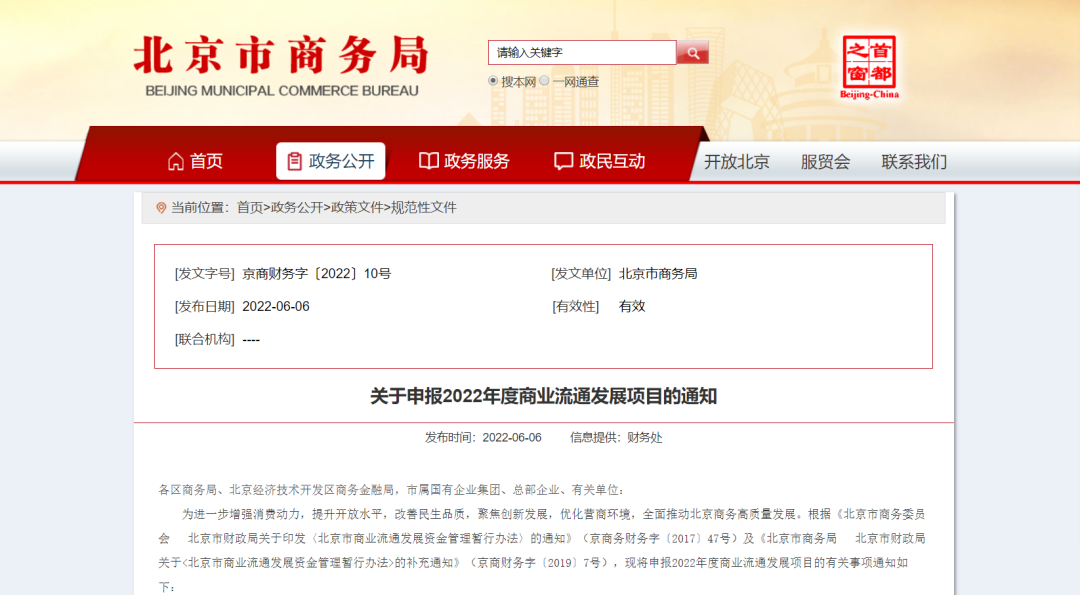The height and width of the screenshot is (595, 1080).
Task: Click the location pin icon before 当前位置
Action: pyautogui.click(x=161, y=208)
